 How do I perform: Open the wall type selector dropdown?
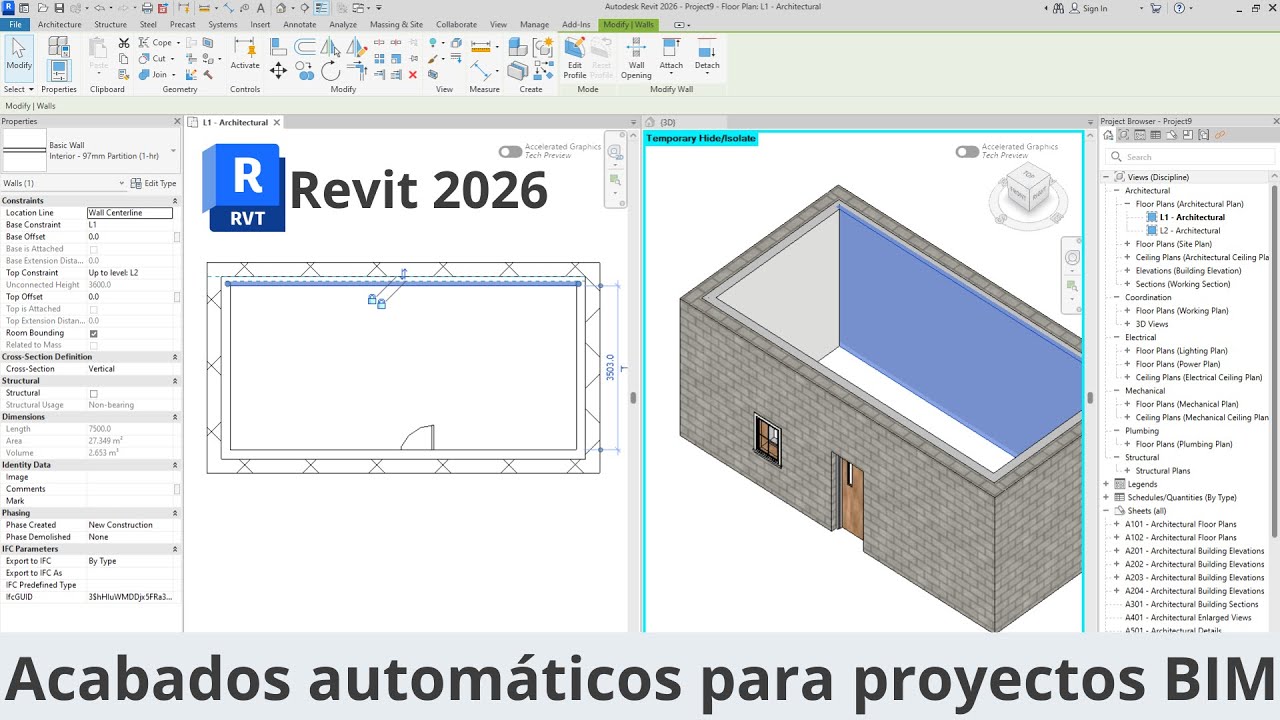click(x=174, y=151)
